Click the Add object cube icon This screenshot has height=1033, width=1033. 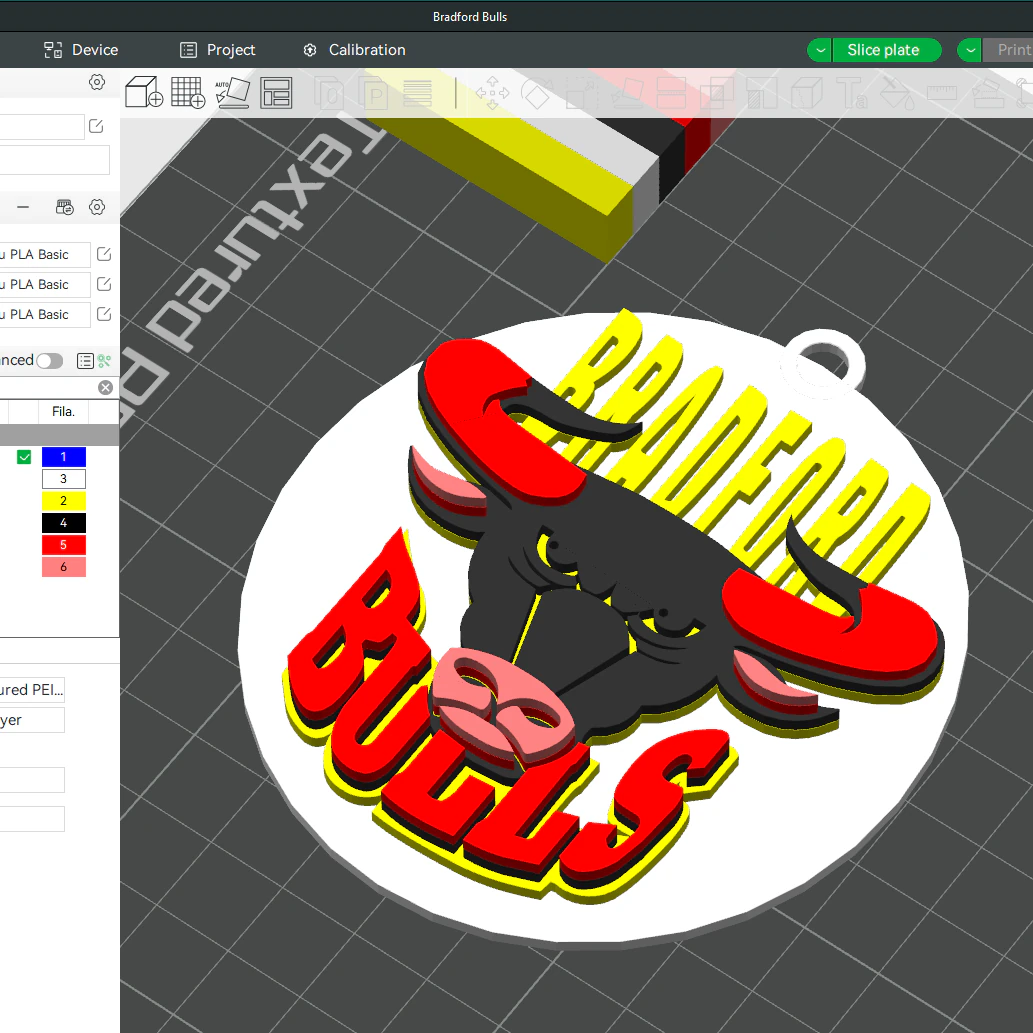tap(144, 92)
